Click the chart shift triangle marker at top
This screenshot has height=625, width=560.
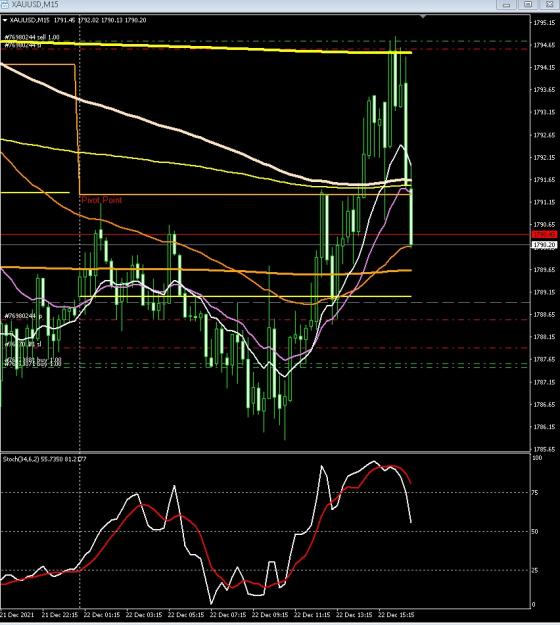click(x=423, y=17)
